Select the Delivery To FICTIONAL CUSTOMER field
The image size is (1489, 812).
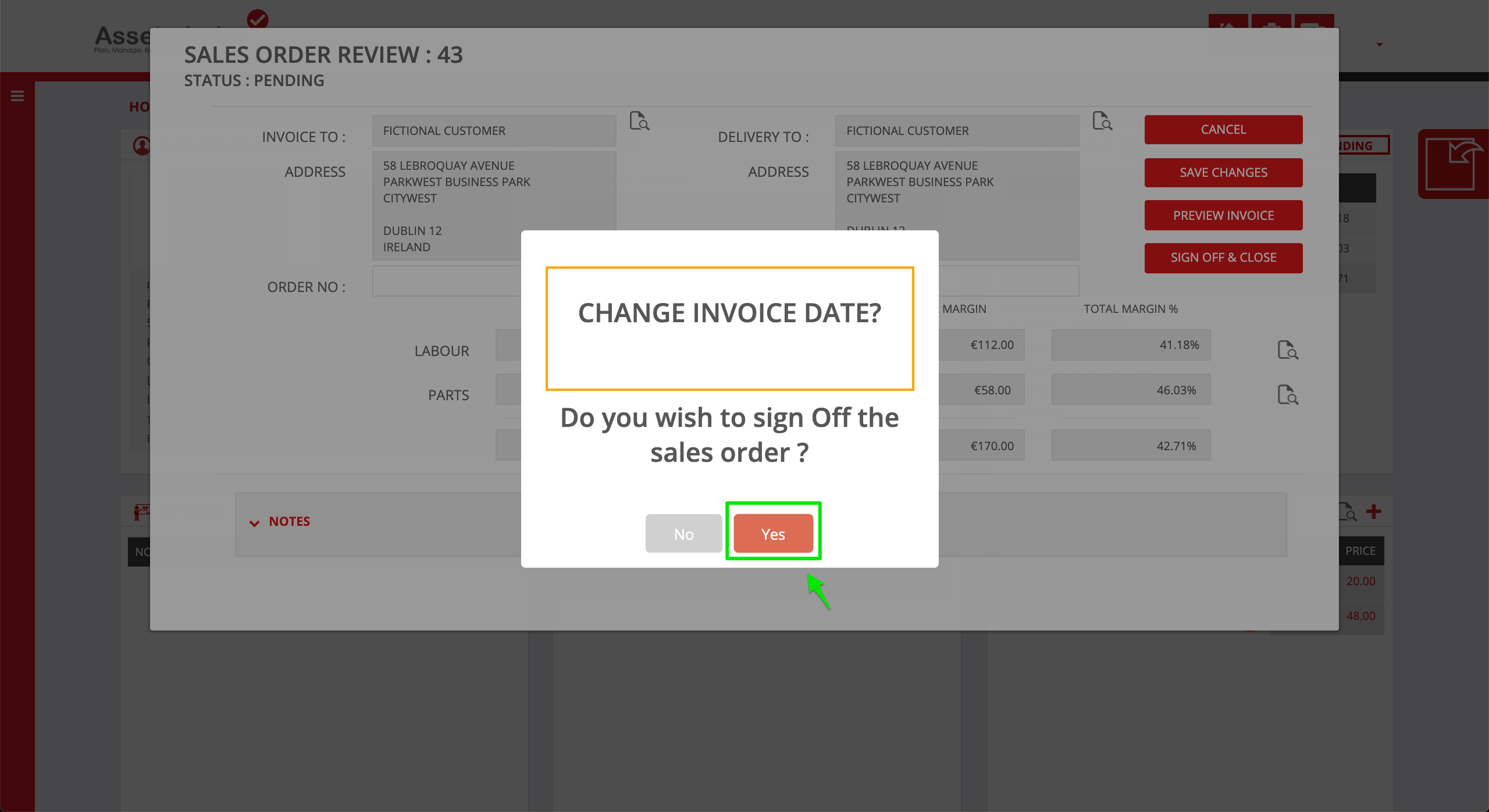click(x=957, y=131)
